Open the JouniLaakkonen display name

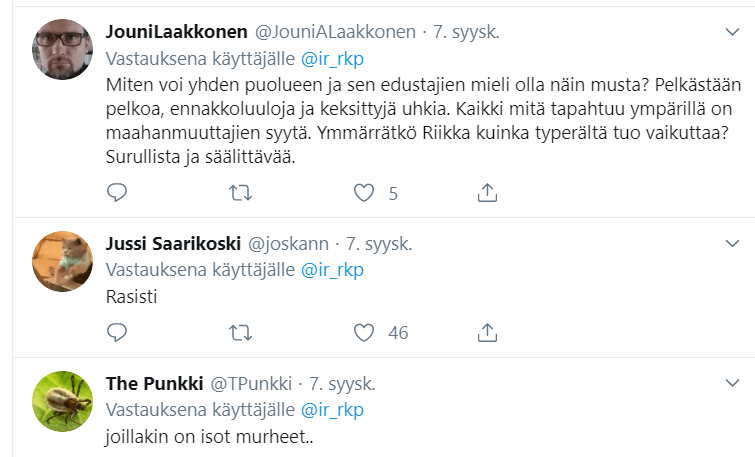pyautogui.click(x=176, y=32)
